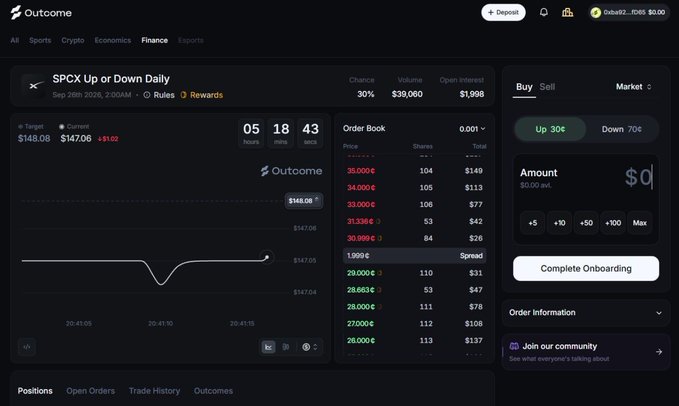
Task: Open the embed code icon below chart
Action: pos(27,347)
